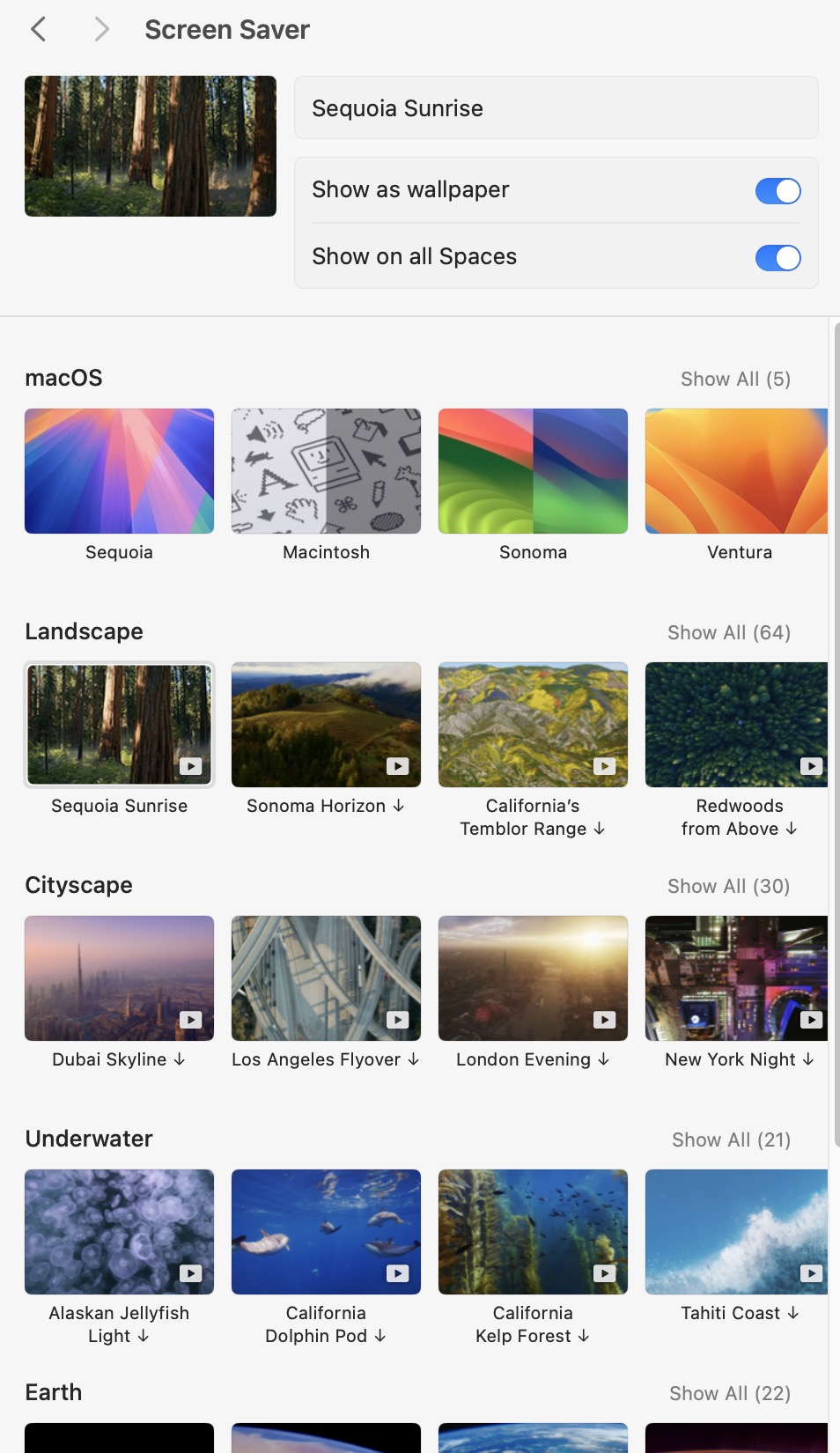Screen dimensions: 840x1453
Task: Expand macOS section with Show All (5)
Action: click(x=735, y=380)
